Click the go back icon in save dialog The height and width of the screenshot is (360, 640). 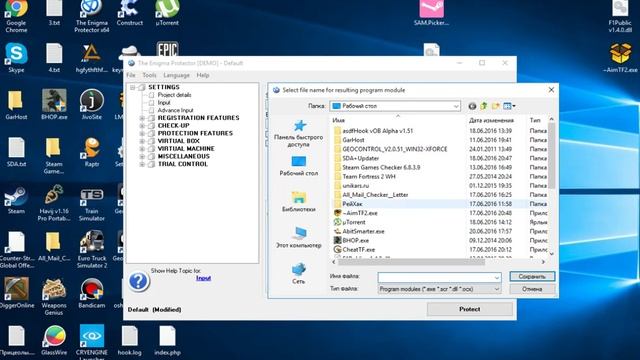click(x=472, y=106)
